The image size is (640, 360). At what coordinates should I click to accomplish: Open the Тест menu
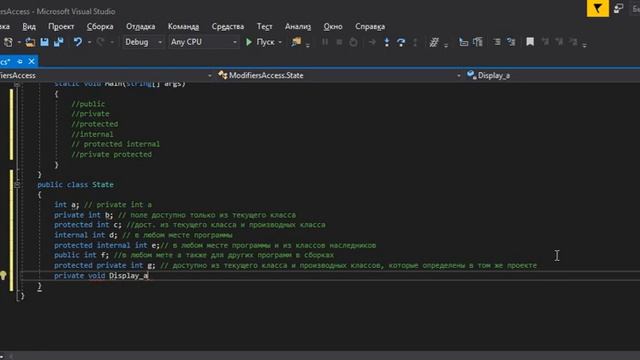264,27
